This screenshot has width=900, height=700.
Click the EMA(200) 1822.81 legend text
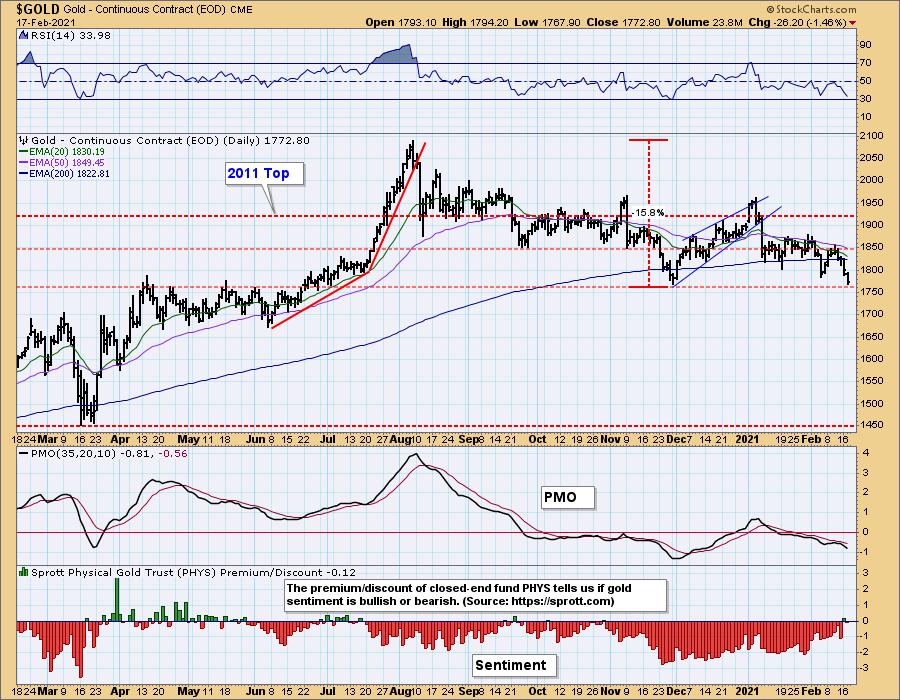69,173
